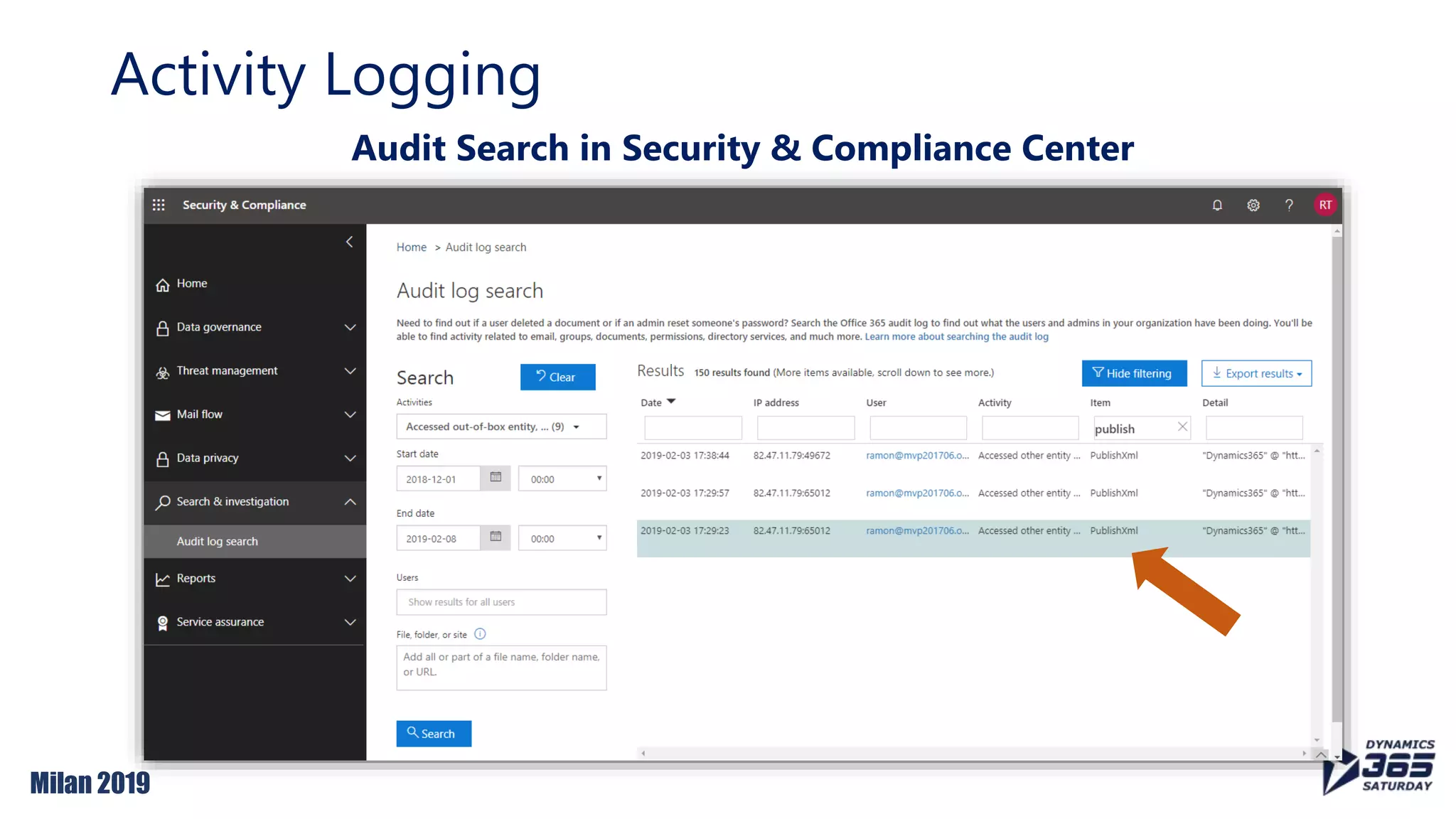Open the help question mark
Image resolution: width=1456 pixels, height=819 pixels.
1289,205
